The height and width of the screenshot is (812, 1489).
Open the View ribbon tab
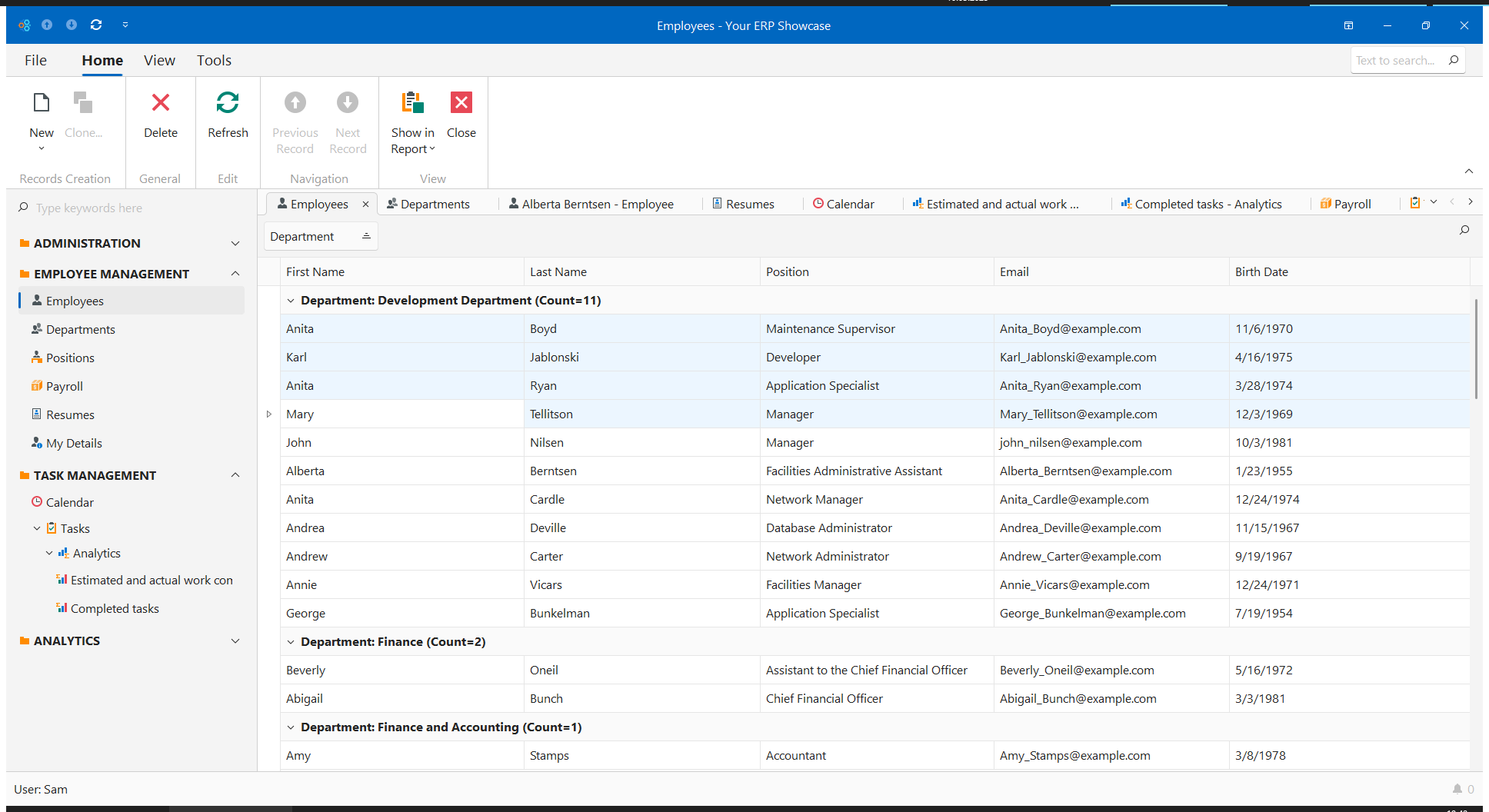(x=159, y=60)
